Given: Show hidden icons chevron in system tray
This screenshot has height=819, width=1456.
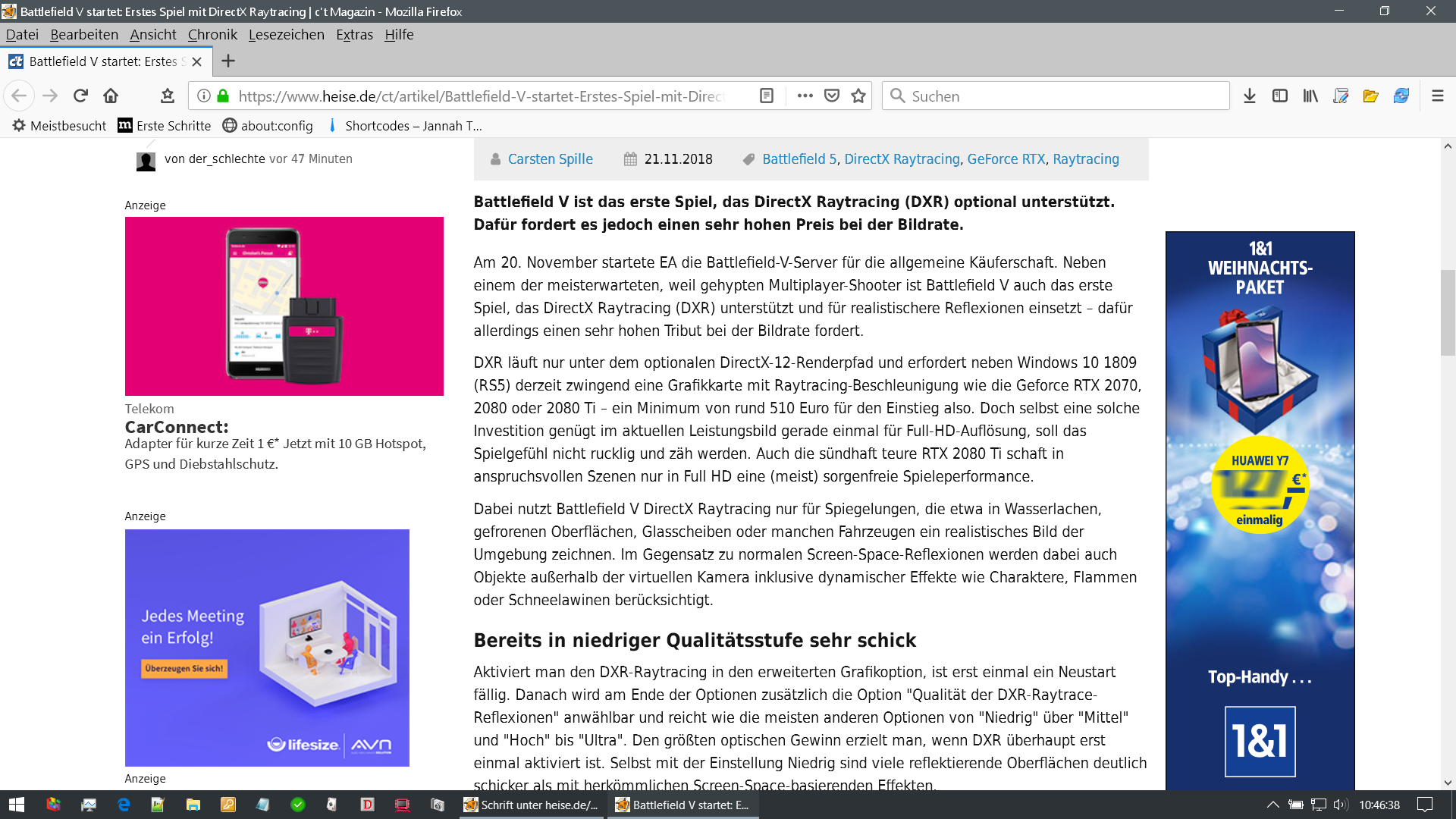Looking at the screenshot, I should (1272, 805).
